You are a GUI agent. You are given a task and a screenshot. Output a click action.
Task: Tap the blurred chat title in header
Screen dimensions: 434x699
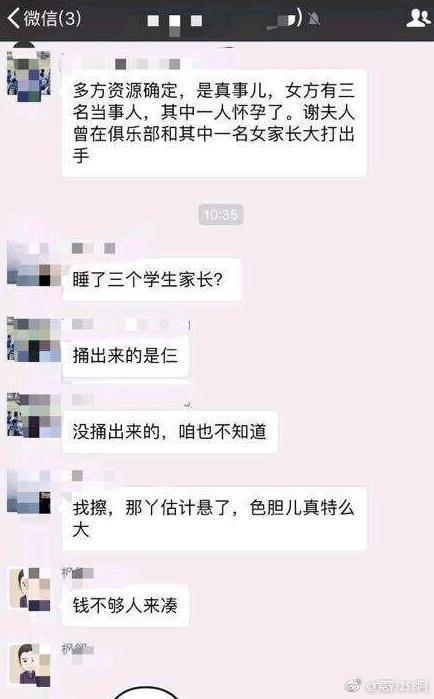[x=175, y=21]
